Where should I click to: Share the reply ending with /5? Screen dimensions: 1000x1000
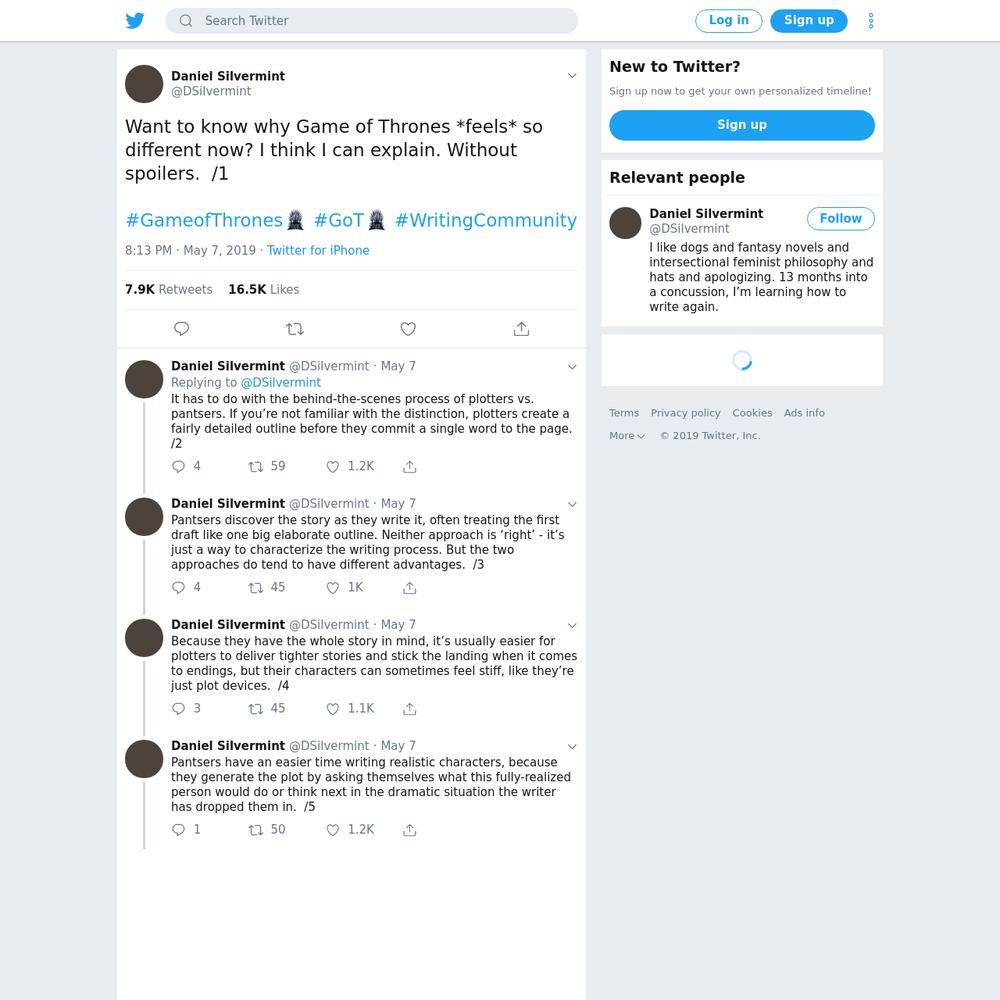coord(409,830)
